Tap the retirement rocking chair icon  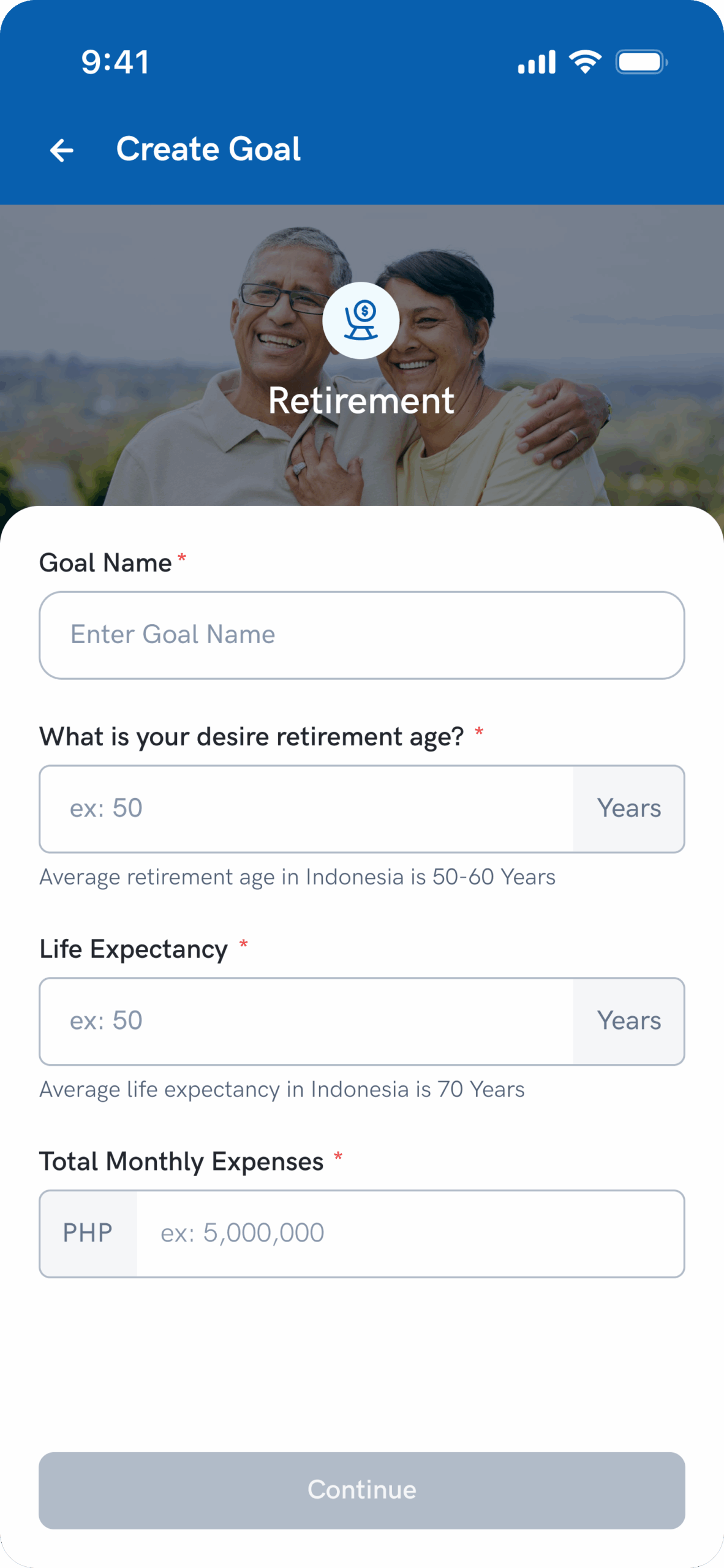coord(361,320)
